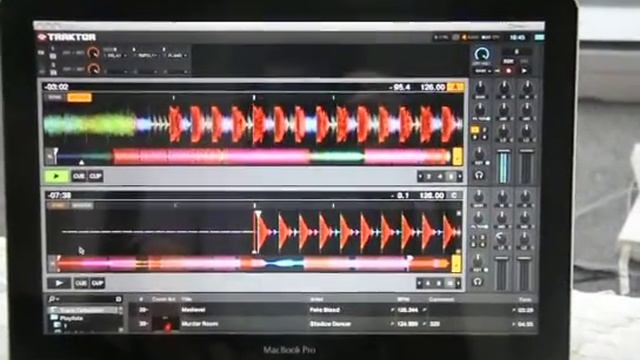The width and height of the screenshot is (640, 360).
Task: Click the bottom channel FILTER knob
Action: [478, 218]
